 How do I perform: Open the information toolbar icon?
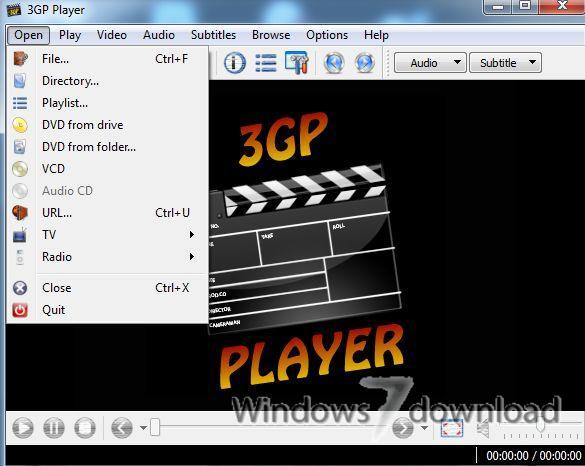point(235,62)
